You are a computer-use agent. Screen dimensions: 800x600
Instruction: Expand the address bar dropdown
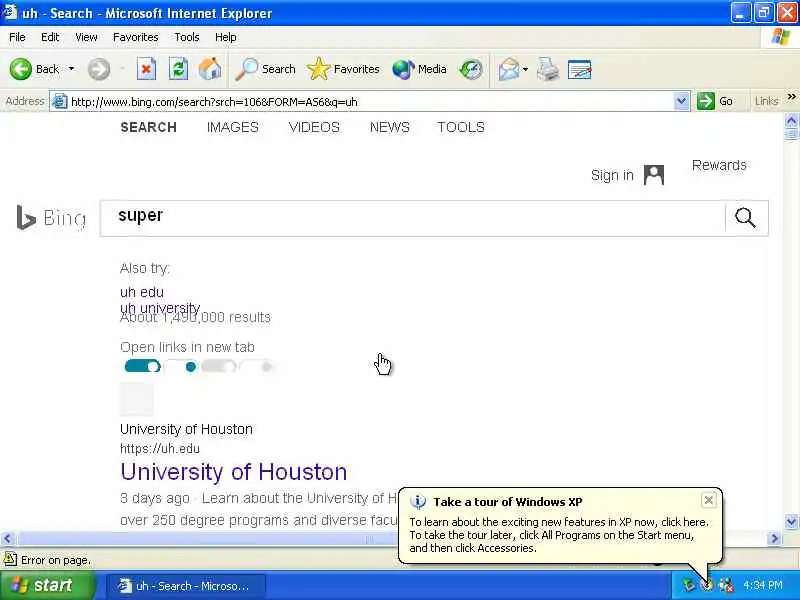681,101
